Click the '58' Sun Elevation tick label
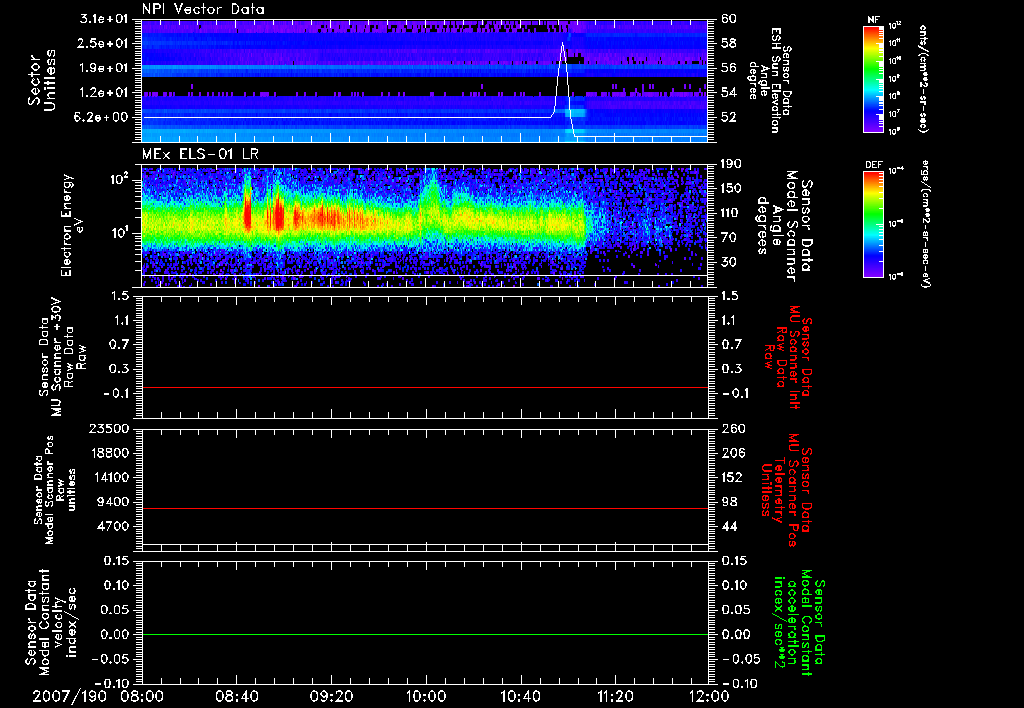Viewport: 1024px width, 708px height. (729, 43)
